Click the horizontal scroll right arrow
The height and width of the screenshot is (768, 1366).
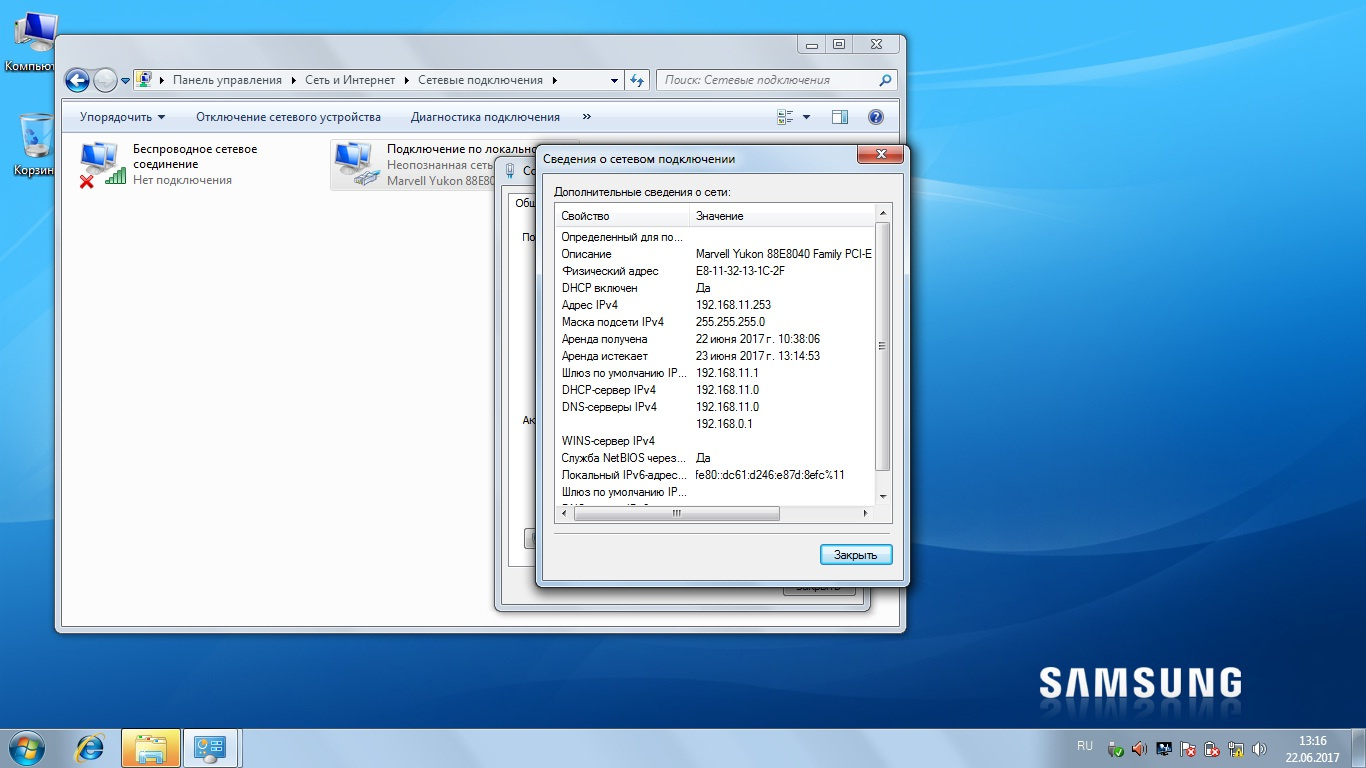tap(865, 514)
